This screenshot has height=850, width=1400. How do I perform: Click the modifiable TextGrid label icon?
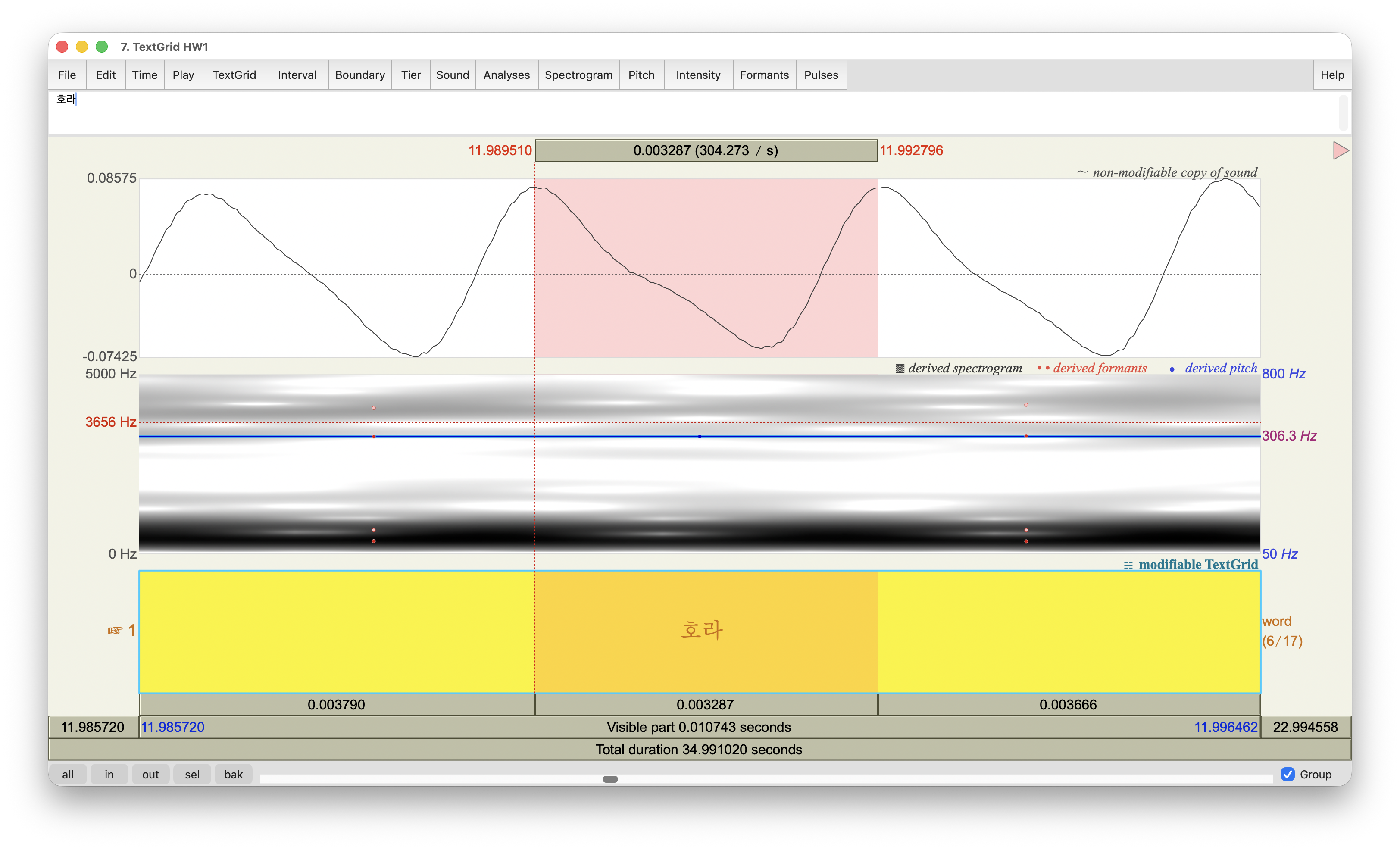tap(1128, 566)
